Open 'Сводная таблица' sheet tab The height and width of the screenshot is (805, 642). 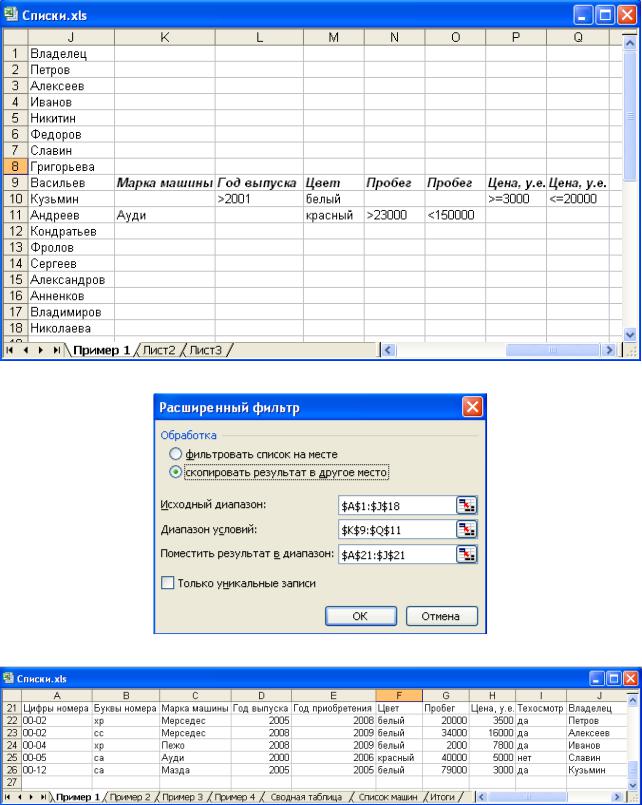[306, 797]
